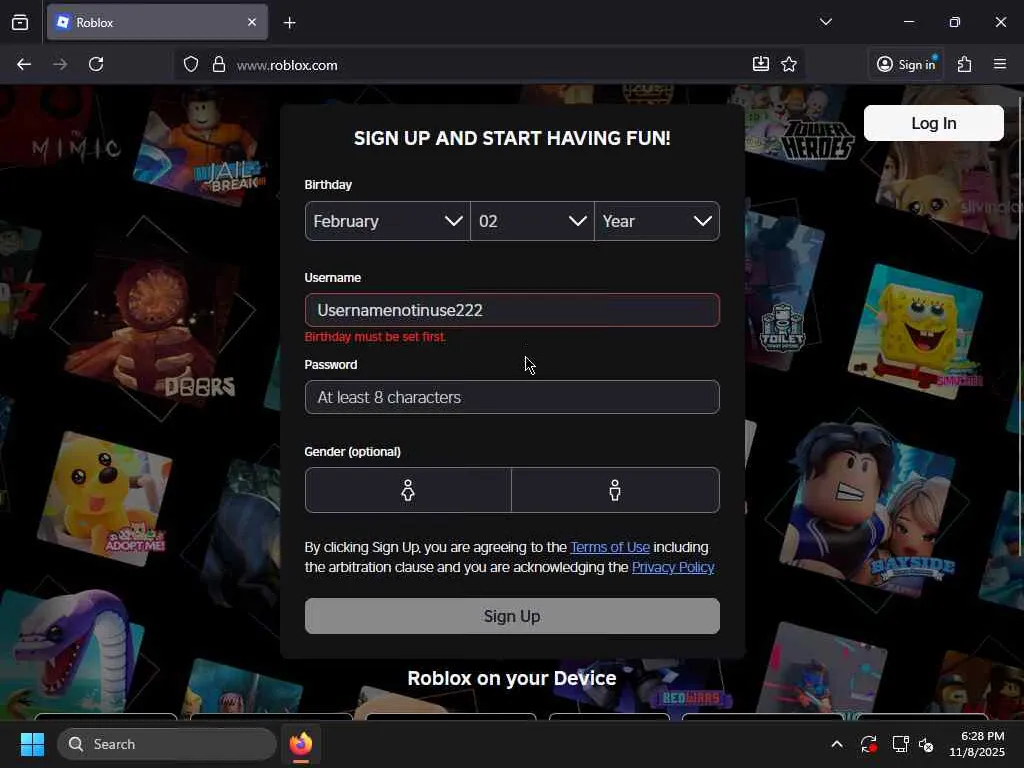Viewport: 1024px width, 768px height.
Task: Click the taskbar Search box
Action: point(167,744)
